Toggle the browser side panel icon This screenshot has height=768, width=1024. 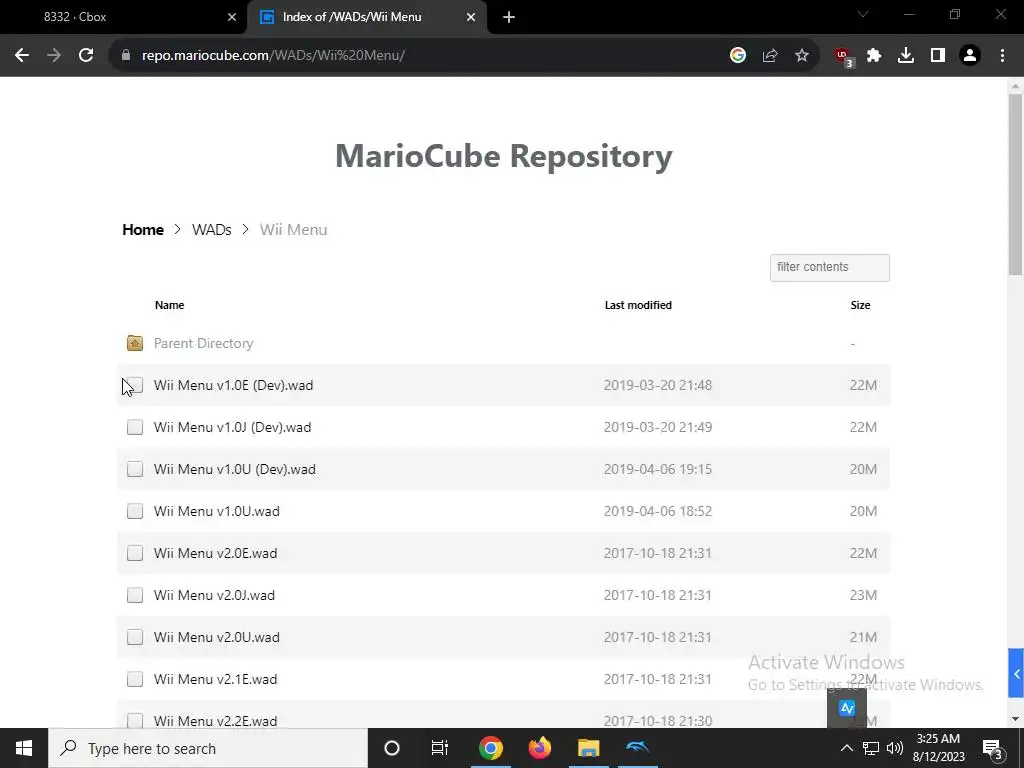click(938, 56)
